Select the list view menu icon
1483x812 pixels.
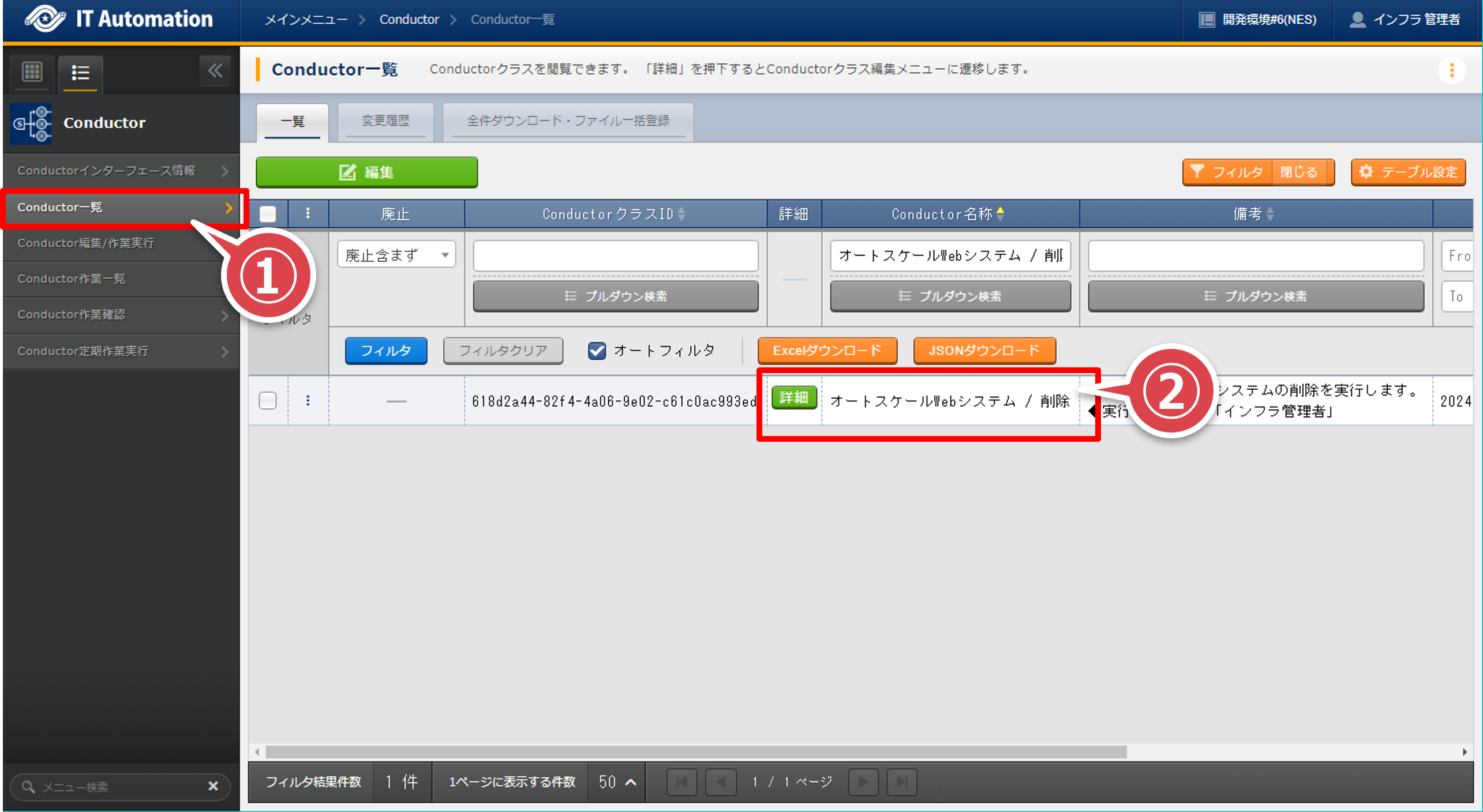[80, 73]
